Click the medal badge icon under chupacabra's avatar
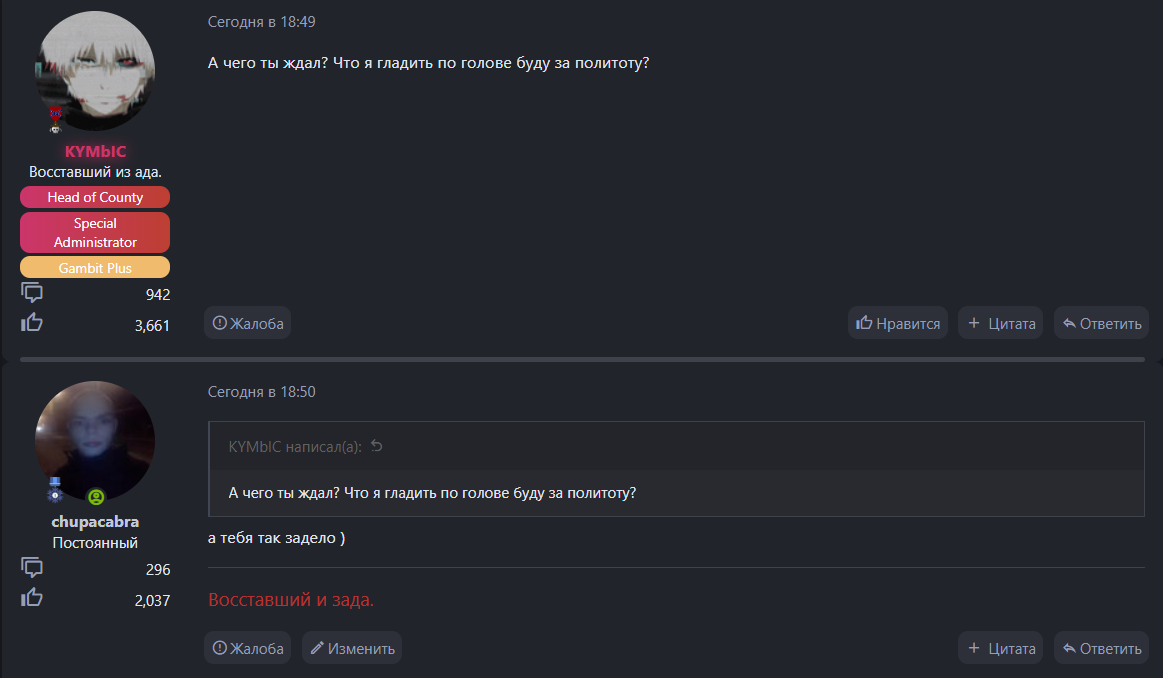Screen dimensions: 1163x678 pyautogui.click(x=55, y=489)
